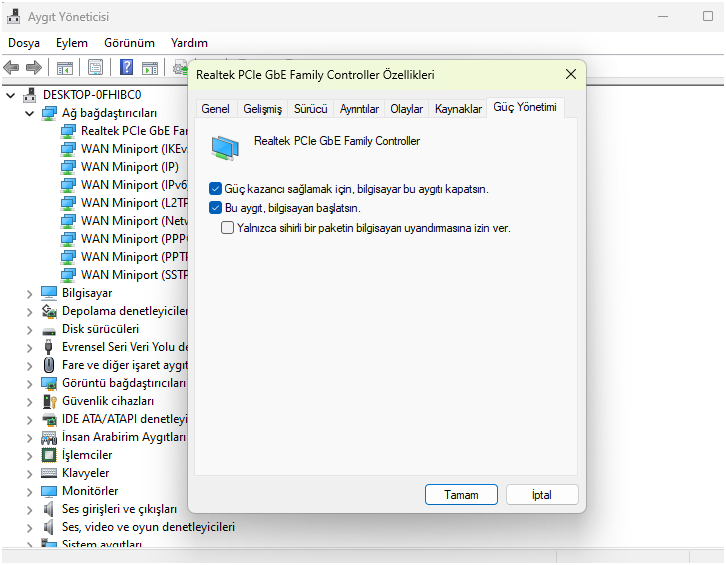Click the İnsan Arabirim Aygıtları icon
Image resolution: width=726 pixels, height=565 pixels.
pyautogui.click(x=49, y=437)
